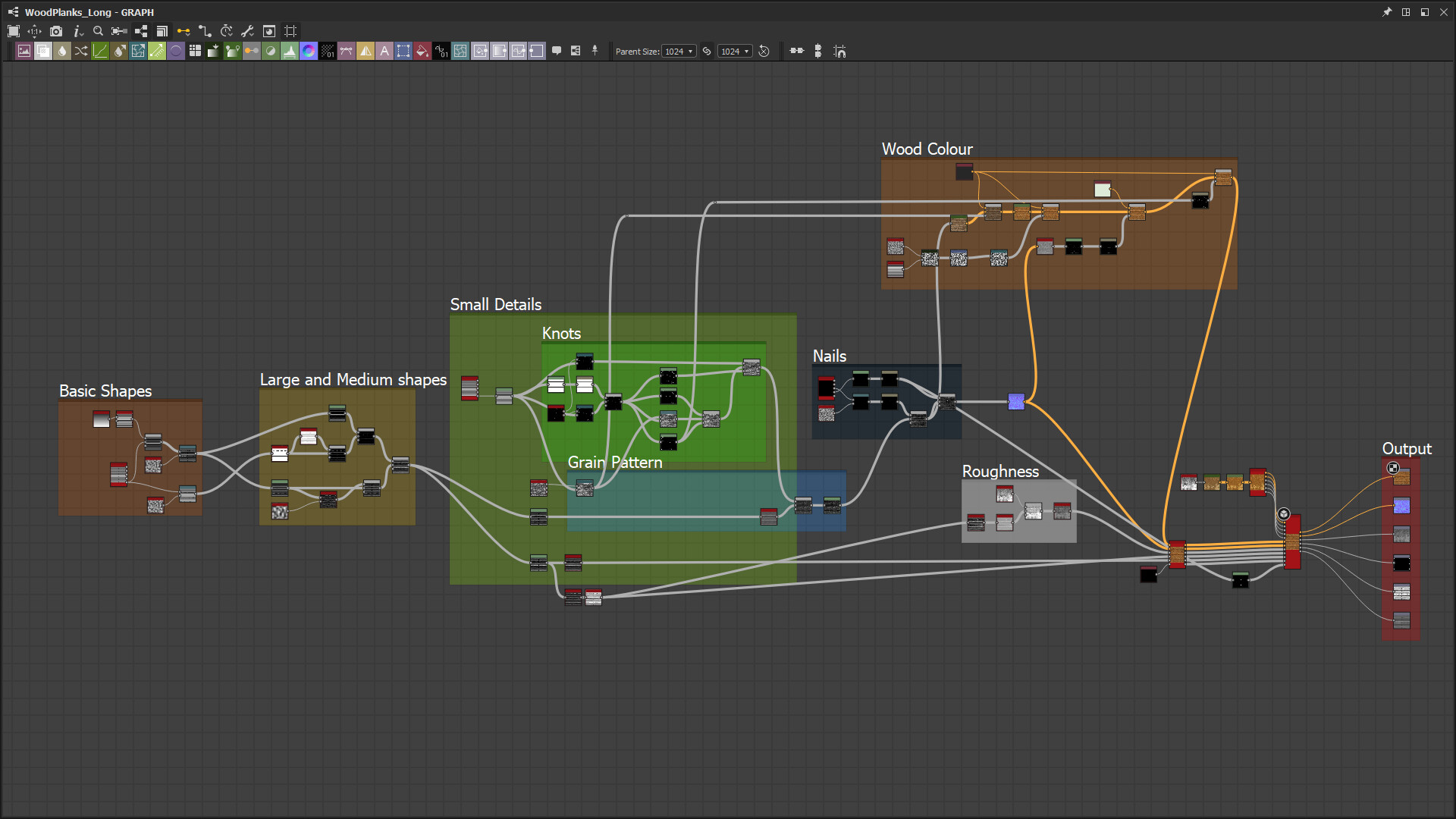
Task: Open the Parent Size height dropdown
Action: tap(735, 51)
